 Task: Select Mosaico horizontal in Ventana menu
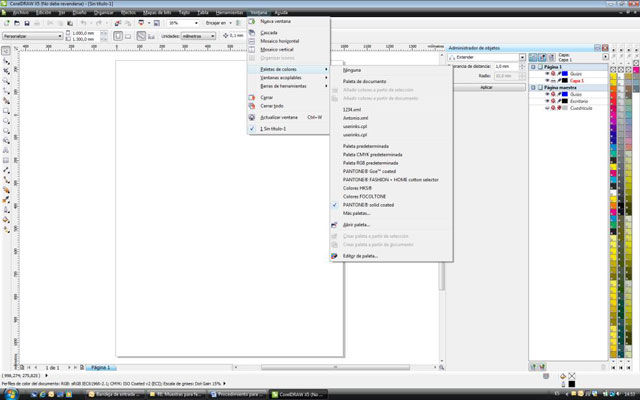[x=280, y=41]
